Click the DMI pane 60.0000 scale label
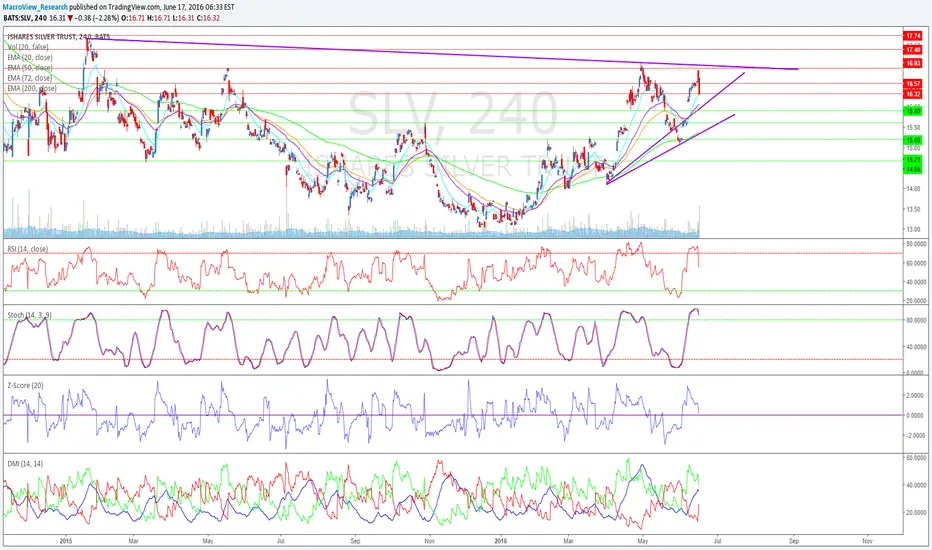932x550 pixels. pos(916,458)
